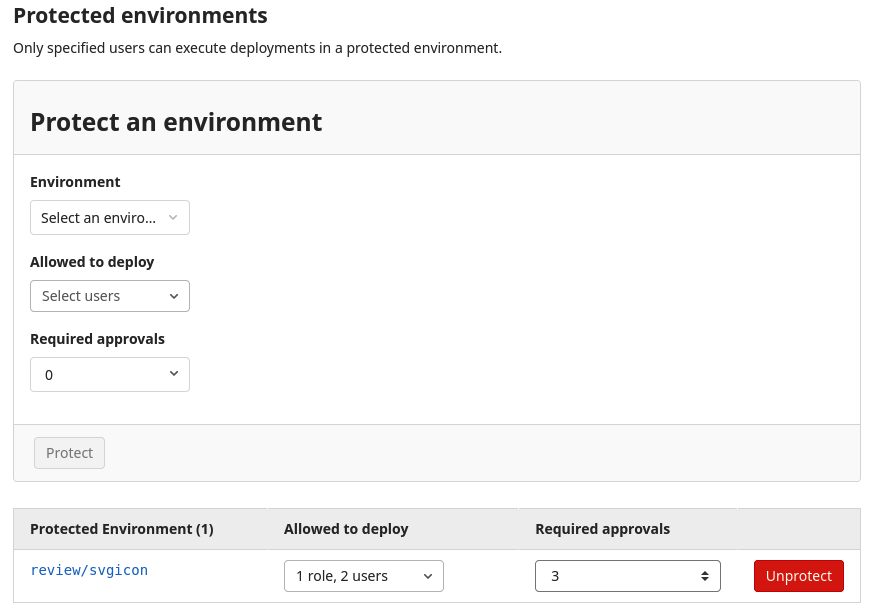Open the review/svgicon environment link
This screenshot has height=616, width=874.
tap(89, 570)
